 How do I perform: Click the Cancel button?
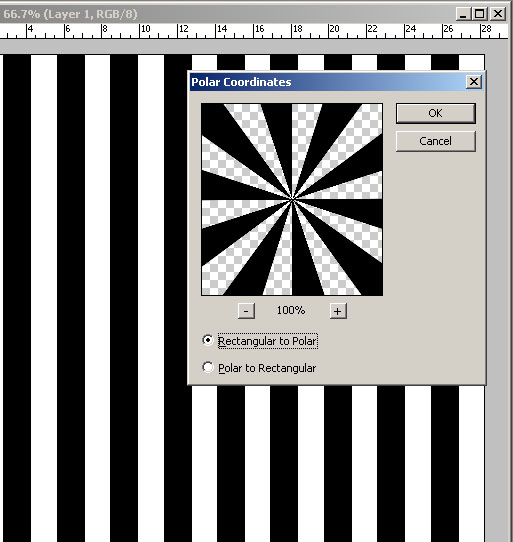coord(436,141)
